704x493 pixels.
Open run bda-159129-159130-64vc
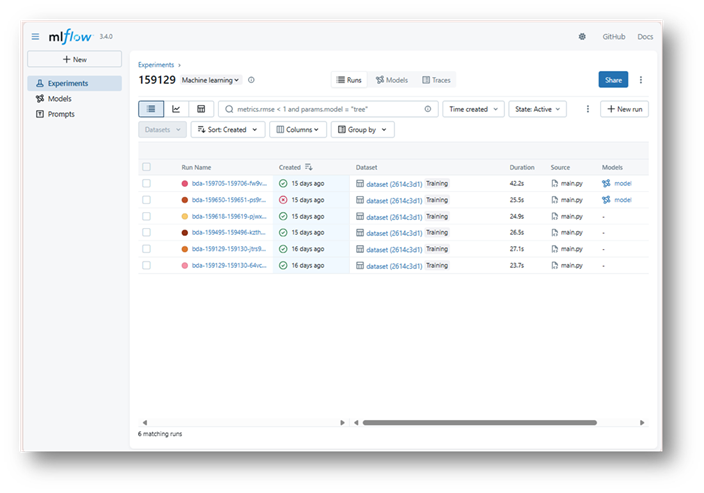[x=229, y=265]
